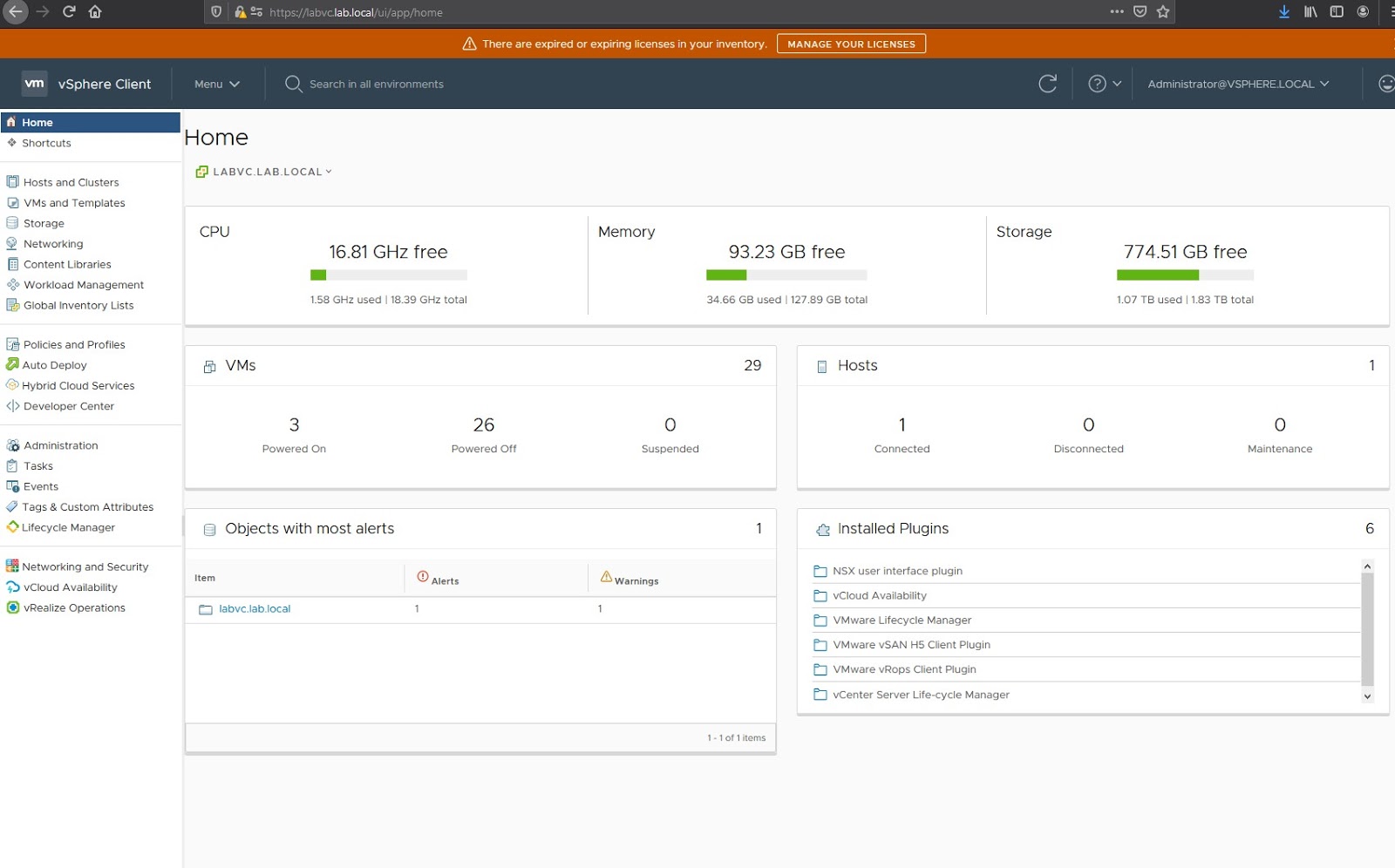The width and height of the screenshot is (1395, 868).
Task: Click the Storage usage bar
Action: pos(1185,275)
